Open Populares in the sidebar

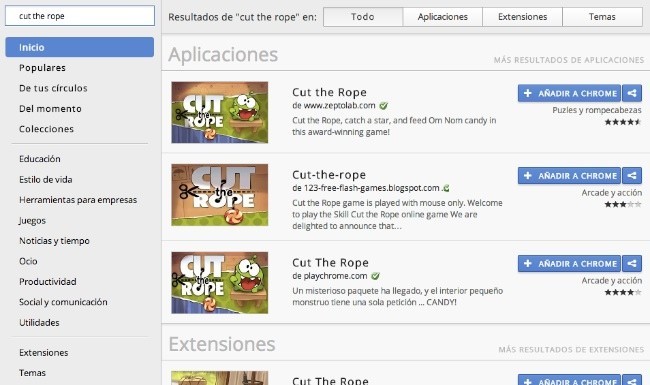click(x=42, y=68)
